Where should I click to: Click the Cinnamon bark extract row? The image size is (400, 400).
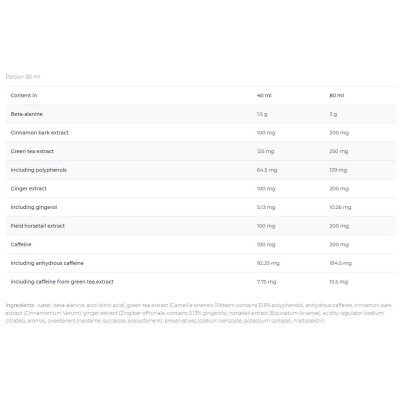coord(201,133)
